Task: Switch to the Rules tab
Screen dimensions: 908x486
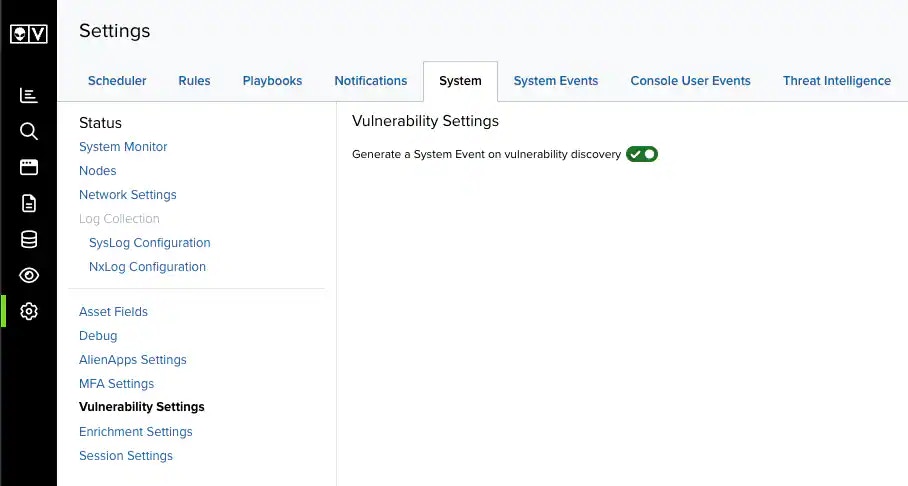Action: (194, 81)
